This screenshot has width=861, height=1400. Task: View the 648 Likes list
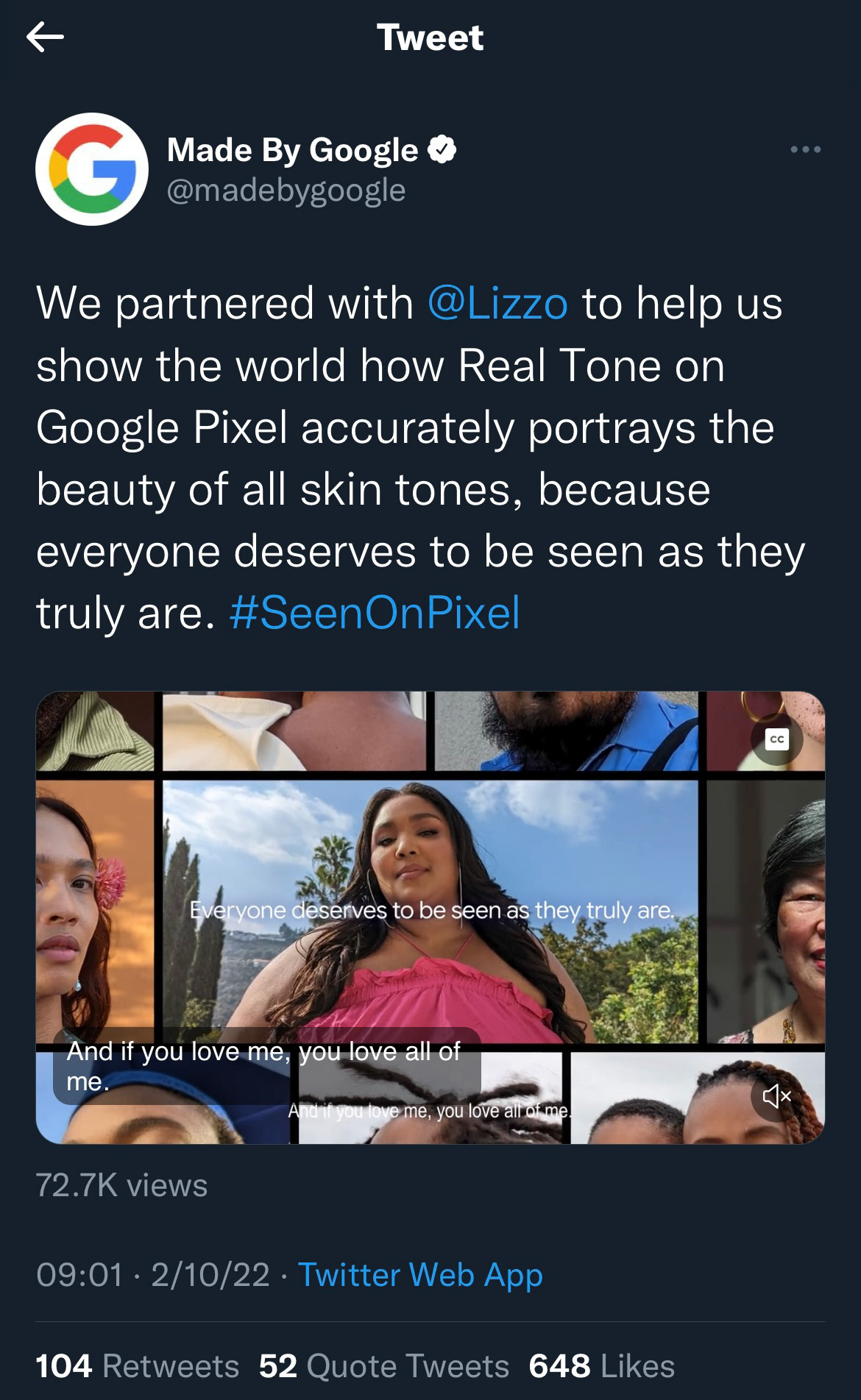pyautogui.click(x=602, y=1366)
